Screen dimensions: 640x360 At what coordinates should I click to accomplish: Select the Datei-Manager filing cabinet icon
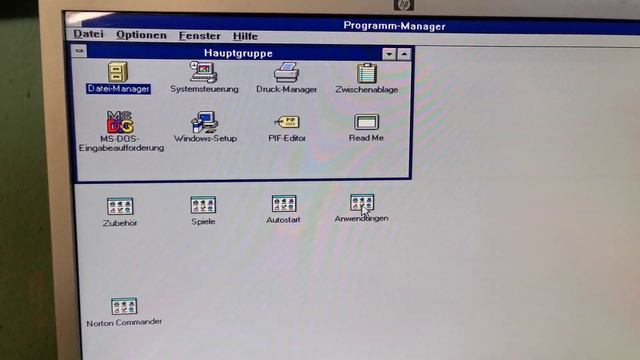(x=118, y=72)
